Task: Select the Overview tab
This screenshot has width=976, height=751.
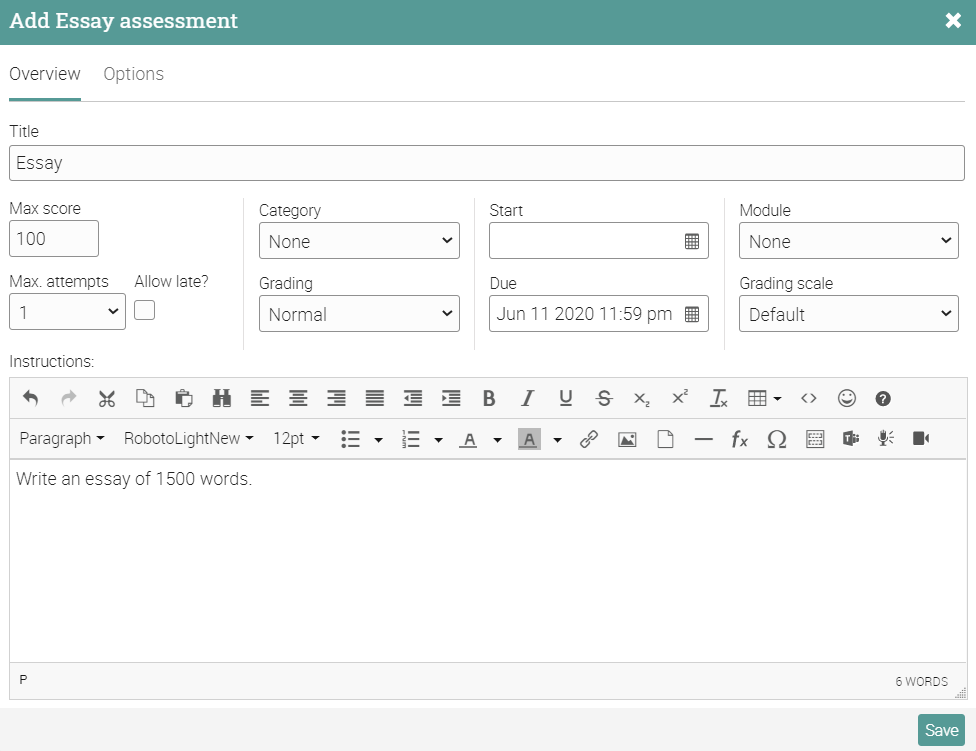Action: pyautogui.click(x=45, y=74)
